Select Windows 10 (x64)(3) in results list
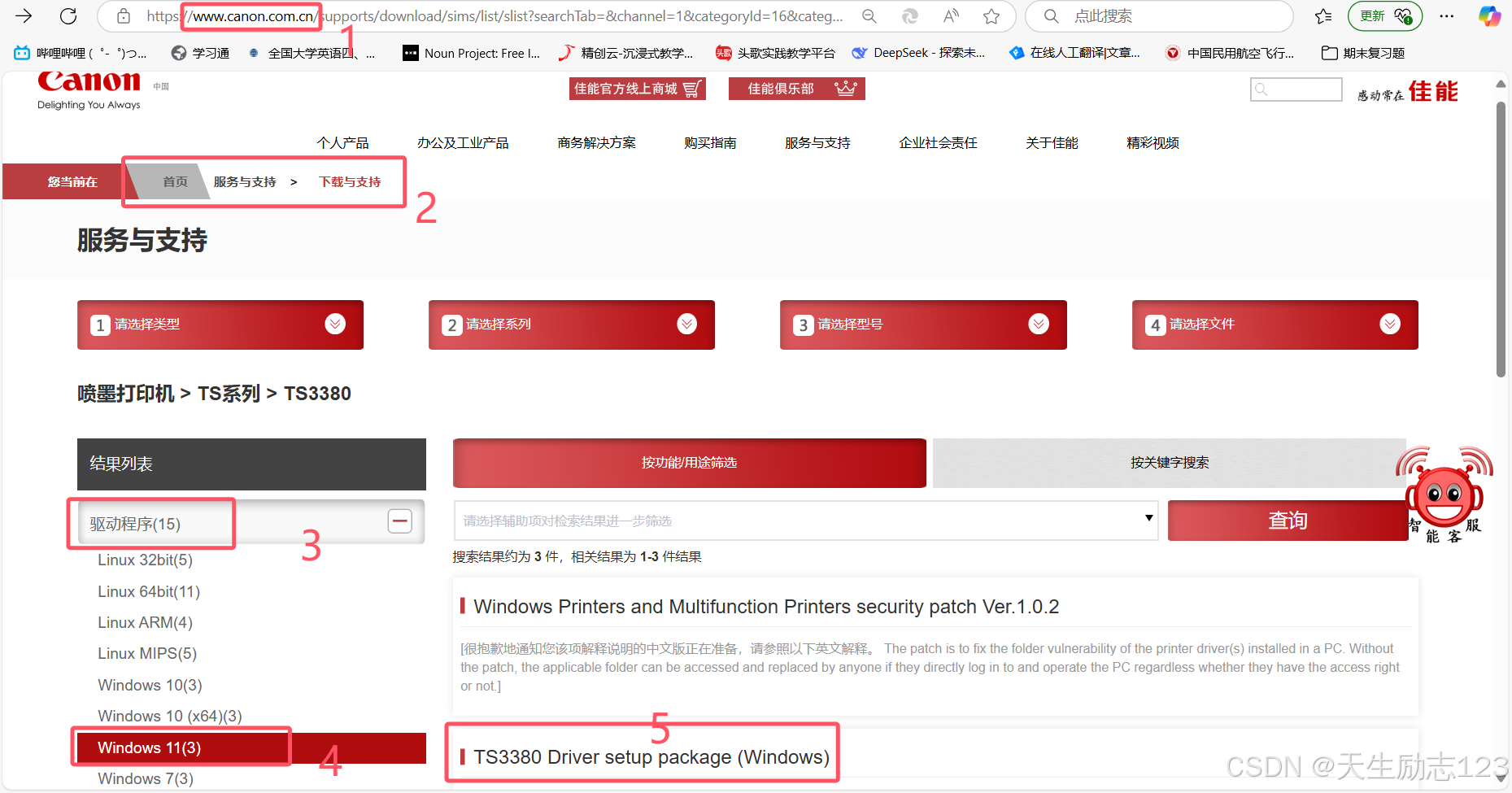The image size is (1512, 793). [170, 716]
